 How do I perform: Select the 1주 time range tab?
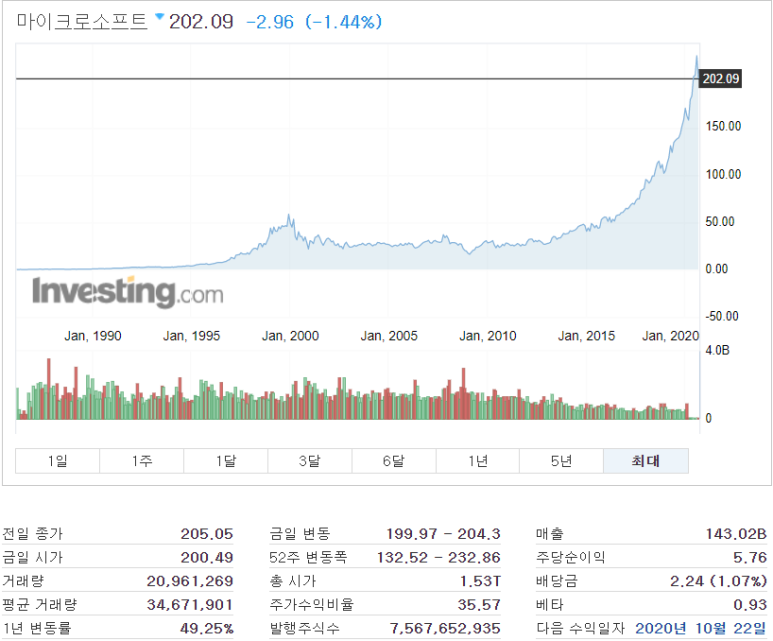click(x=142, y=461)
